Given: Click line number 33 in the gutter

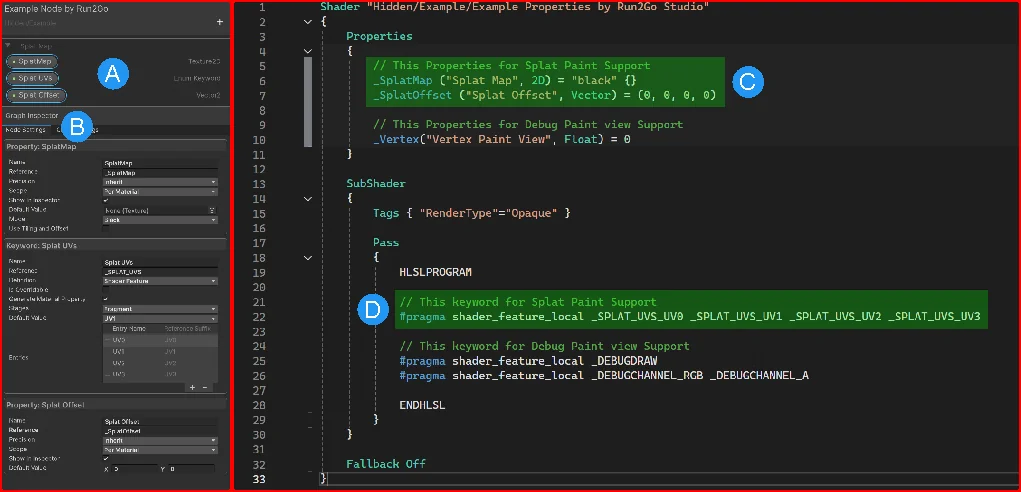Looking at the screenshot, I should (259, 479).
